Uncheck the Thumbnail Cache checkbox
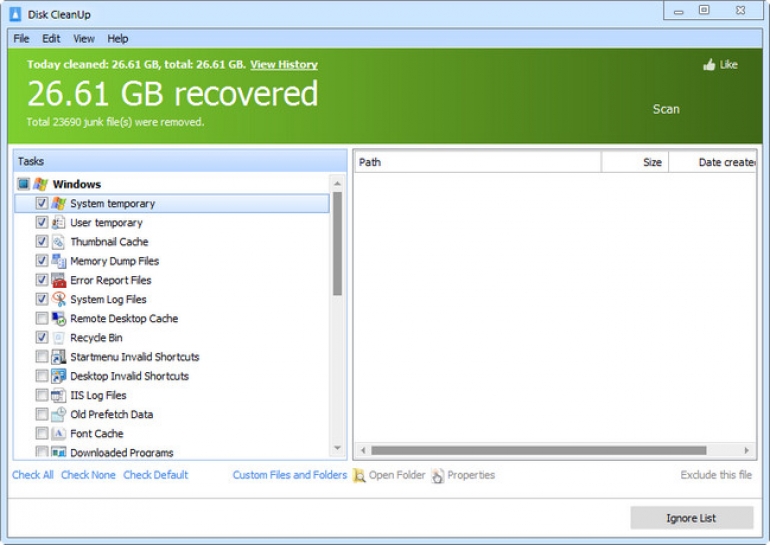Screen dimensions: 770x545 [x=41, y=241]
